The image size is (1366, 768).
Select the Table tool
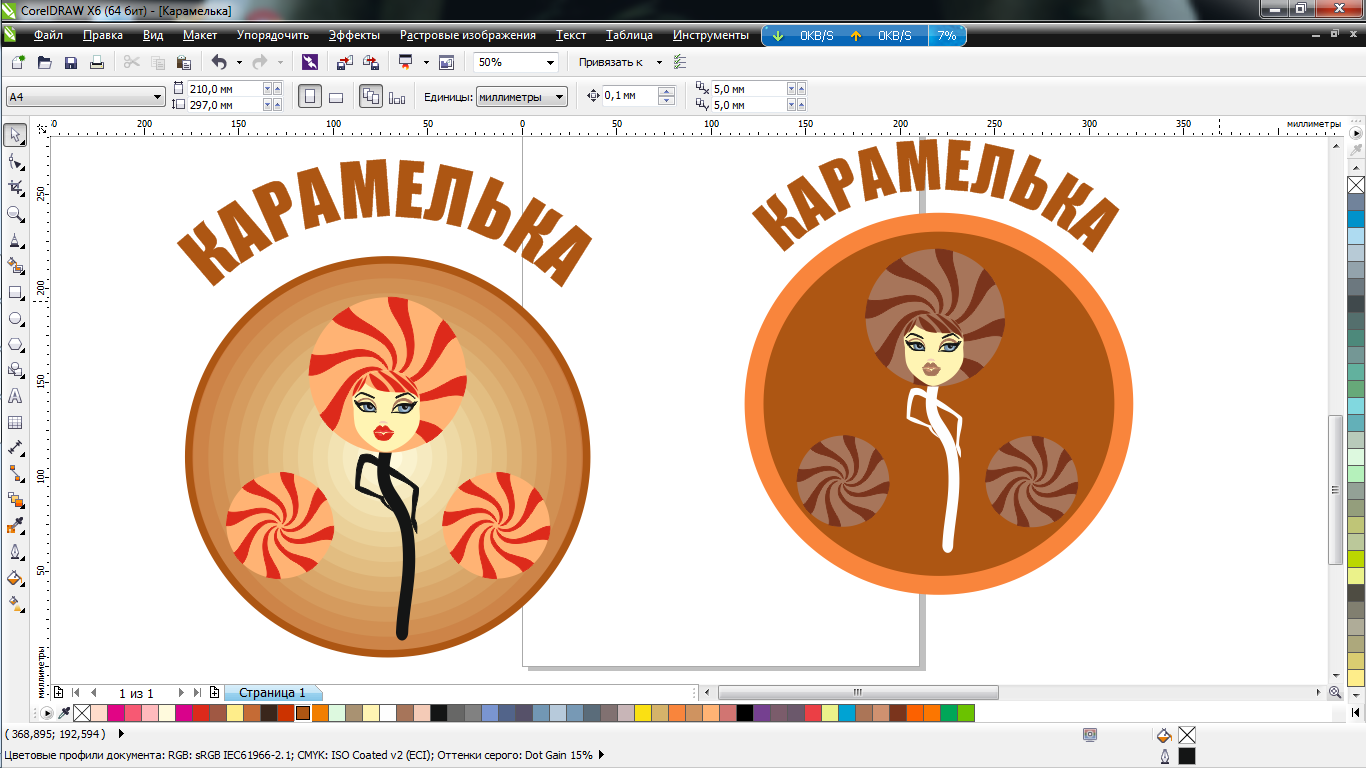tap(15, 422)
